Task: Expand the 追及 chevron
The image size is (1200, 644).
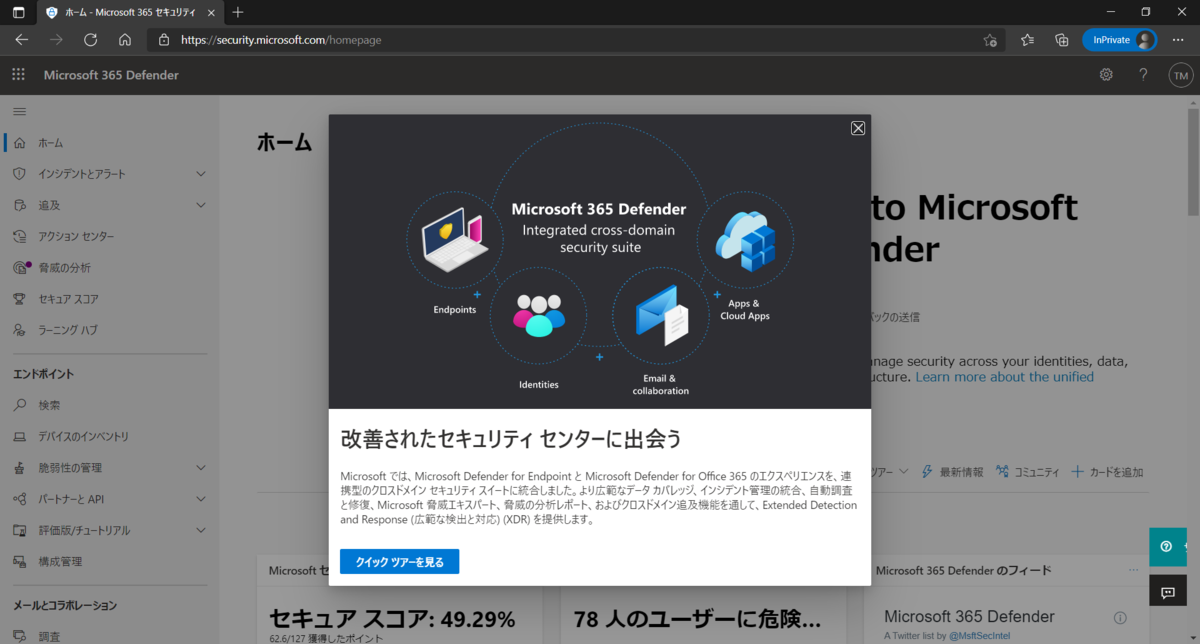Action: pos(201,205)
